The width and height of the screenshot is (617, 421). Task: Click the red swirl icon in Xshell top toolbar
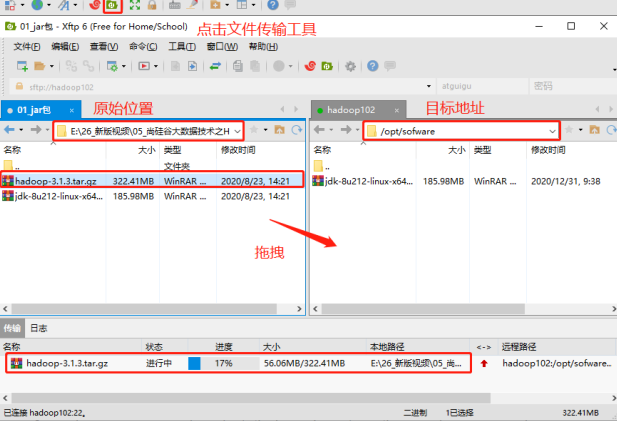click(95, 5)
